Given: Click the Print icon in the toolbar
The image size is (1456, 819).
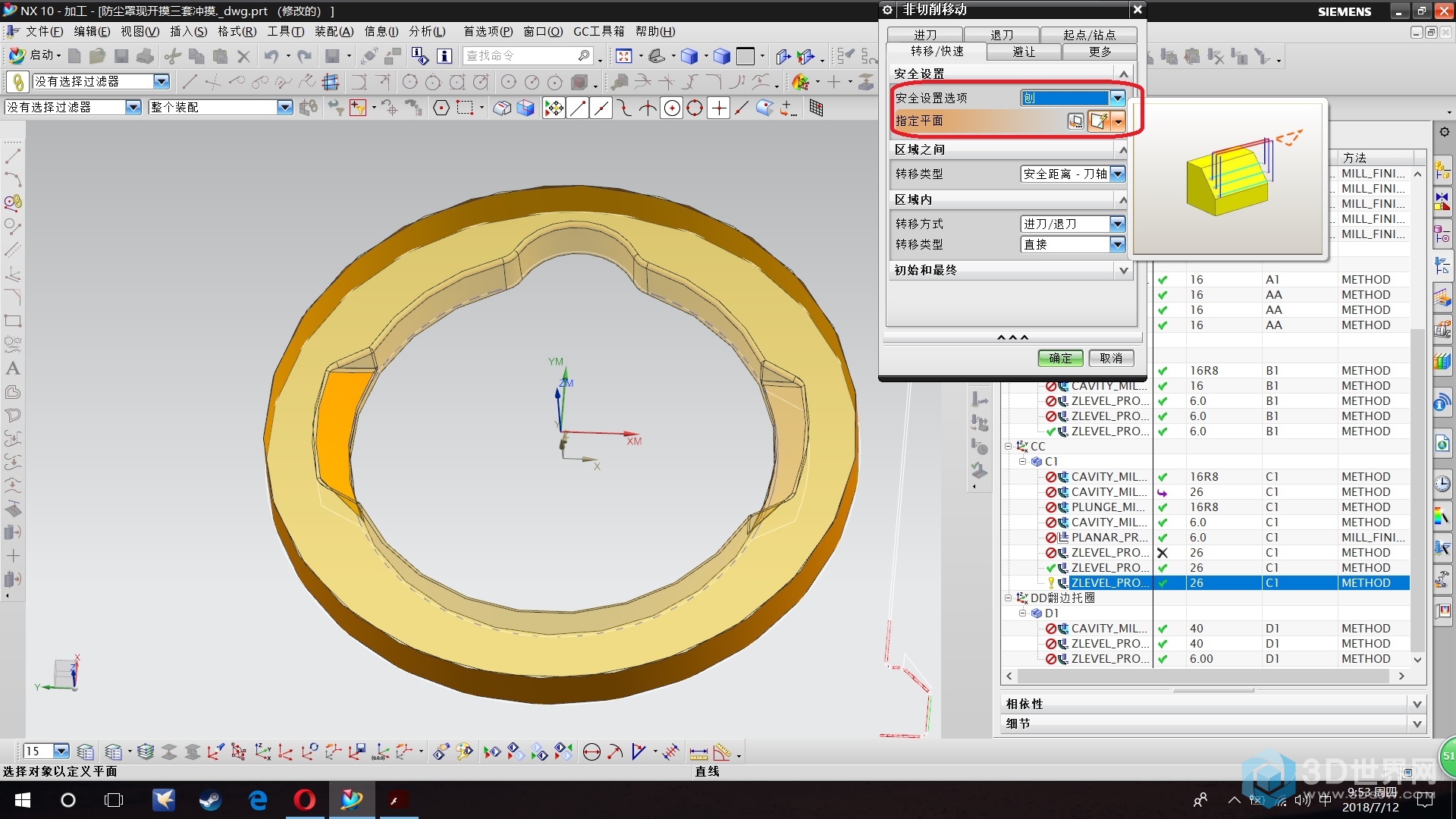Looking at the screenshot, I should point(146,56).
